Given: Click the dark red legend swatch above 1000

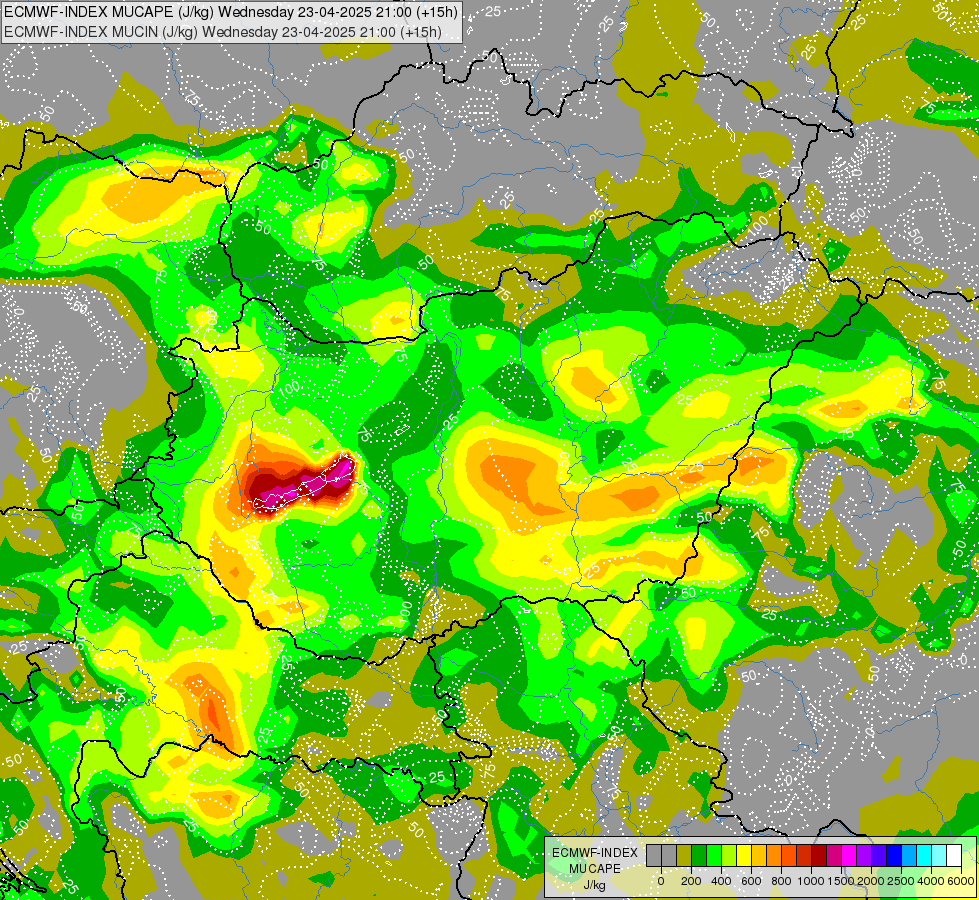Looking at the screenshot, I should coord(819,855).
